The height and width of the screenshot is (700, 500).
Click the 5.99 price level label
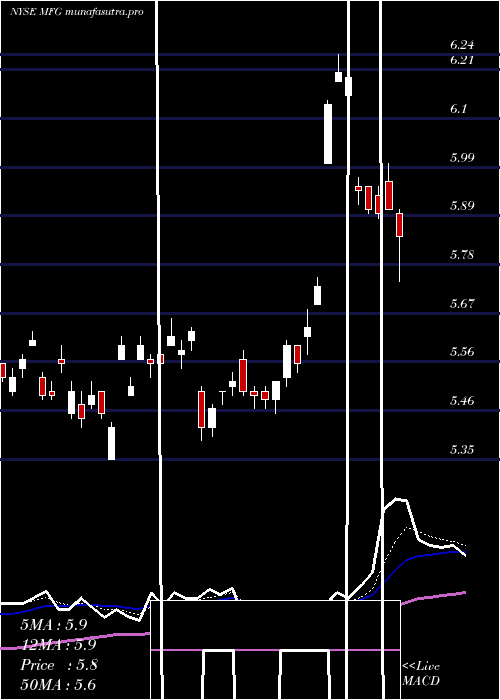462,157
